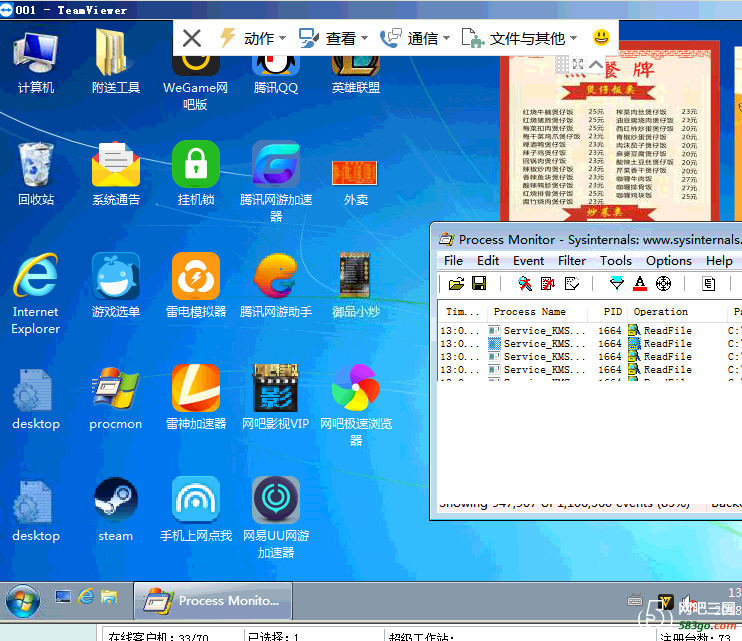Toggle the Capture magnifier icon in Process Monitor
742x641 pixels.
pyautogui.click(x=525, y=284)
